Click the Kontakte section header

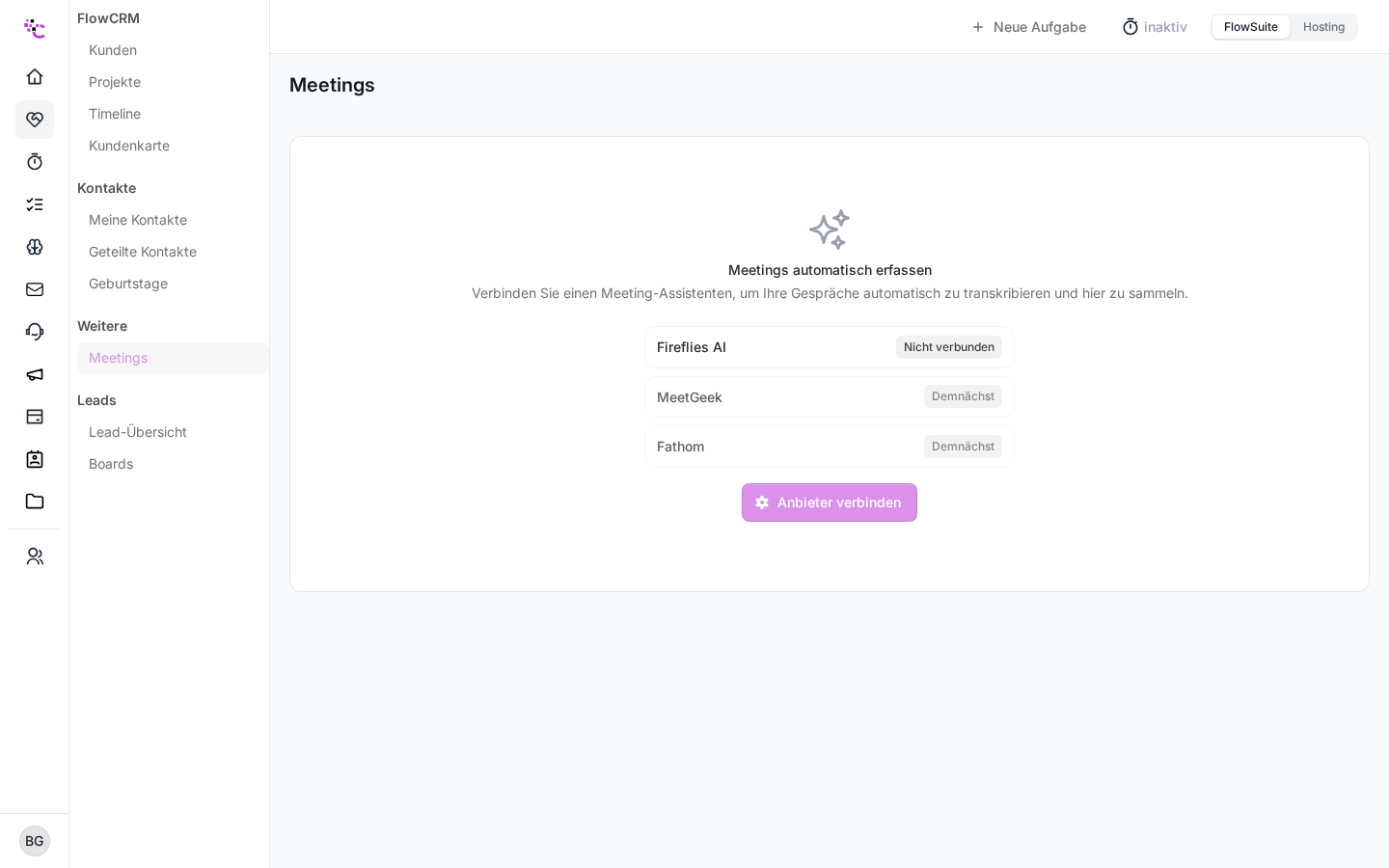pos(106,188)
